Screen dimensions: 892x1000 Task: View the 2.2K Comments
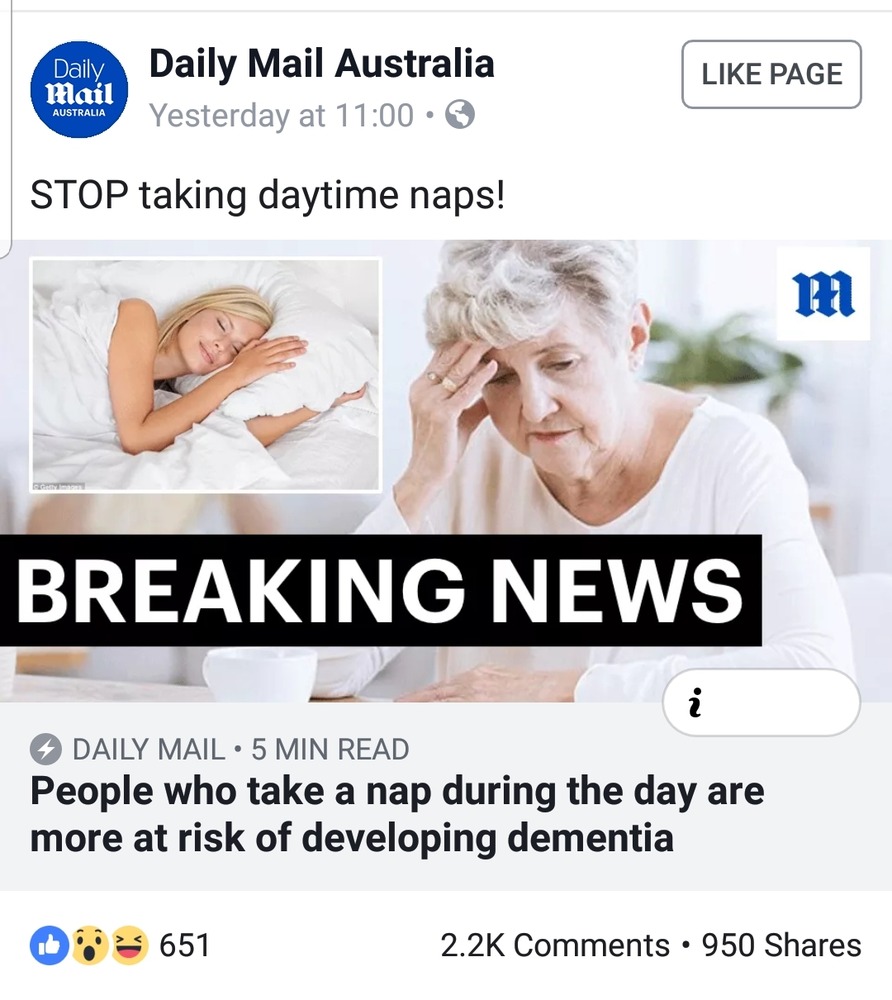click(555, 945)
